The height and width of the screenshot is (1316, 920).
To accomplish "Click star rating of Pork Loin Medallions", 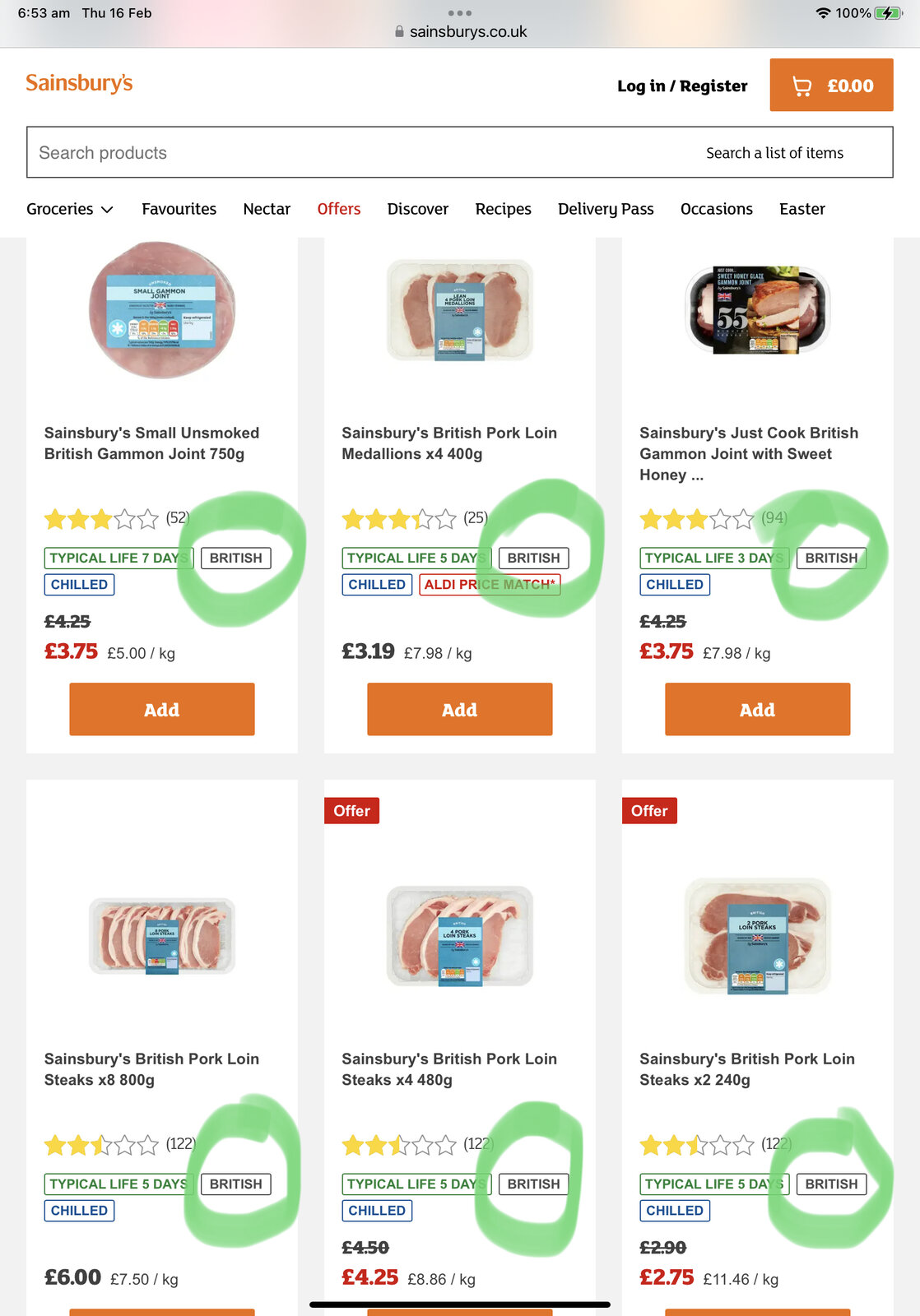I will [x=399, y=519].
